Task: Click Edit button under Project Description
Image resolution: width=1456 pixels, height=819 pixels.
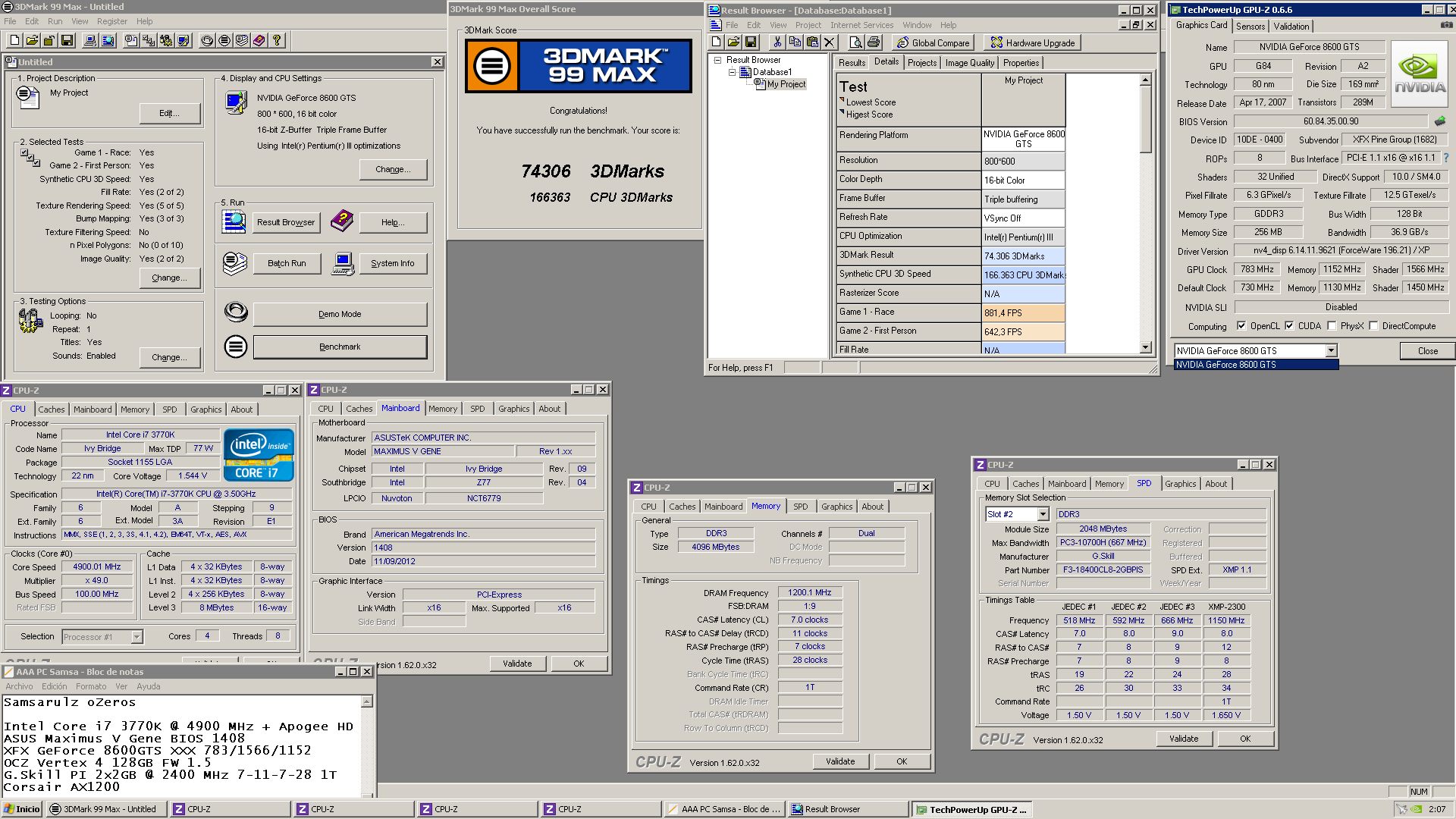Action: tap(170, 113)
